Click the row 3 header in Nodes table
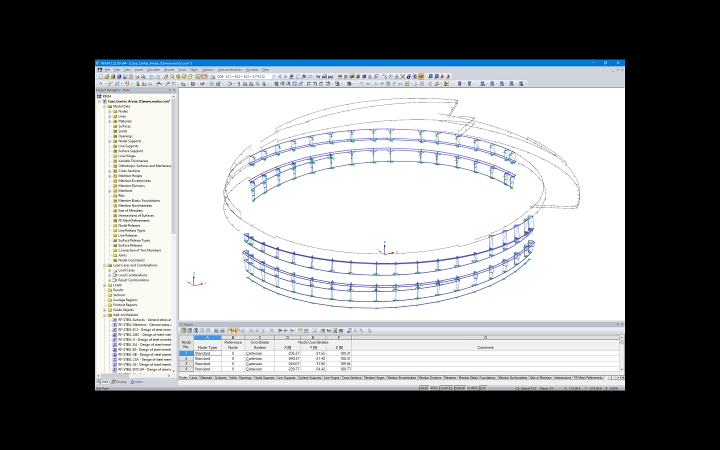The height and width of the screenshot is (450, 720). pyautogui.click(x=186, y=364)
